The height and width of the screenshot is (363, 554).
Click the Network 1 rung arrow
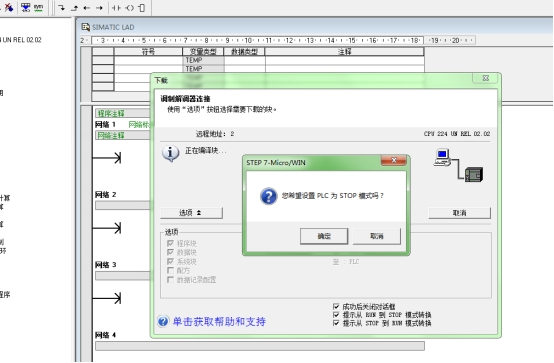point(107,158)
